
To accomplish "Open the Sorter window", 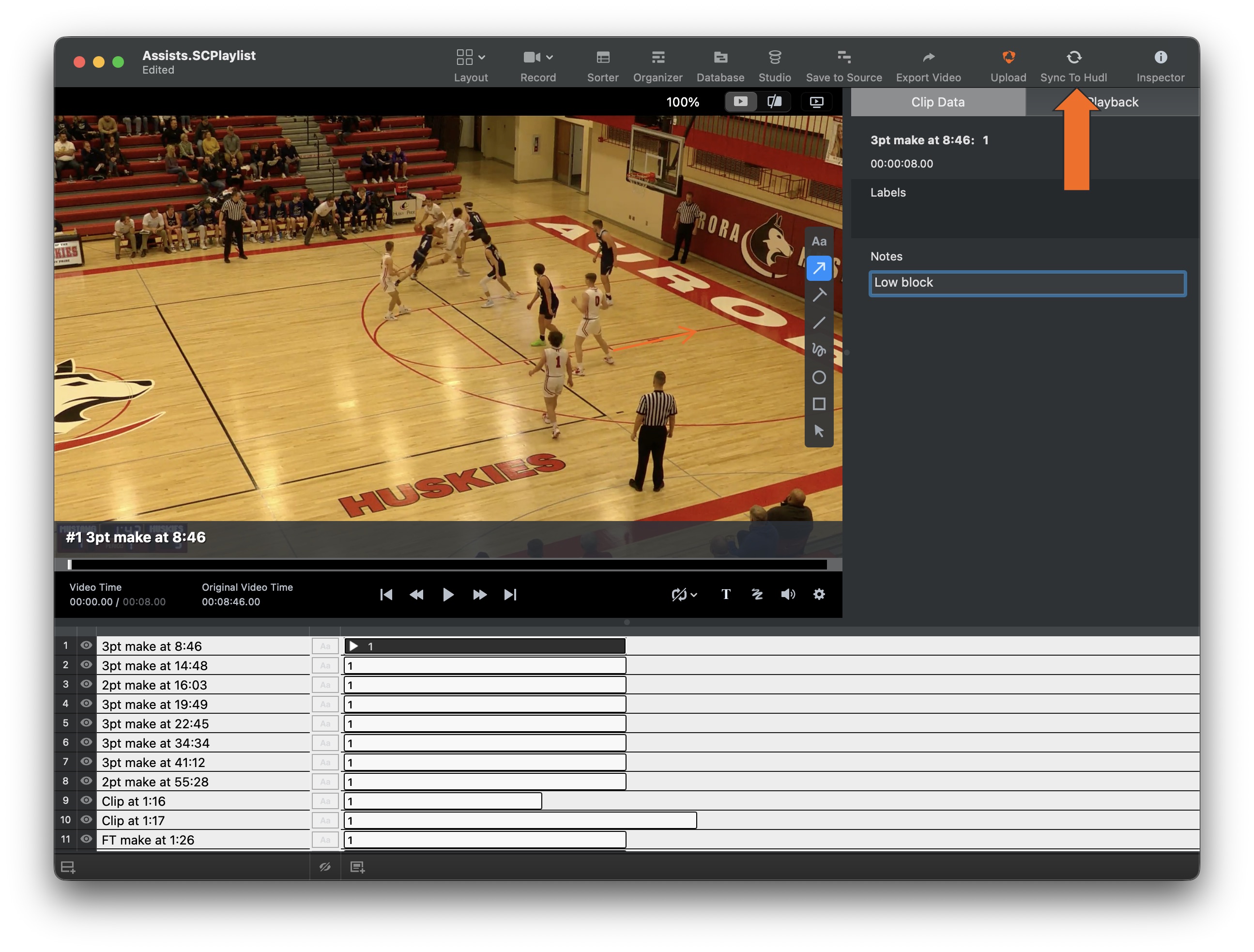I will tap(603, 66).
